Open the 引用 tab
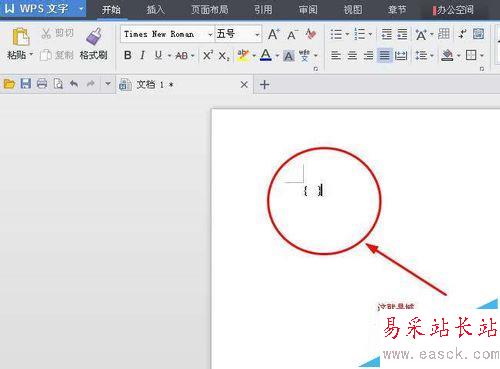This screenshot has height=369, width=500. coord(263,9)
